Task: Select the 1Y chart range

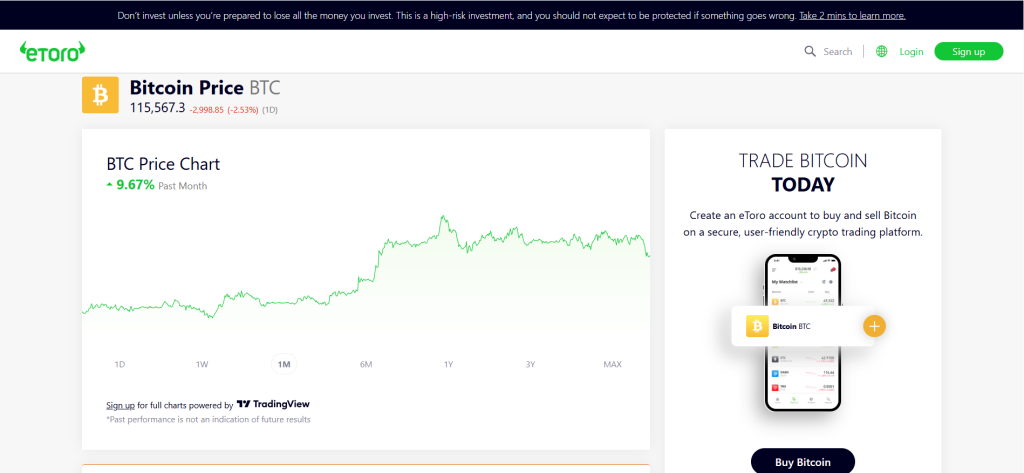Action: tap(448, 364)
